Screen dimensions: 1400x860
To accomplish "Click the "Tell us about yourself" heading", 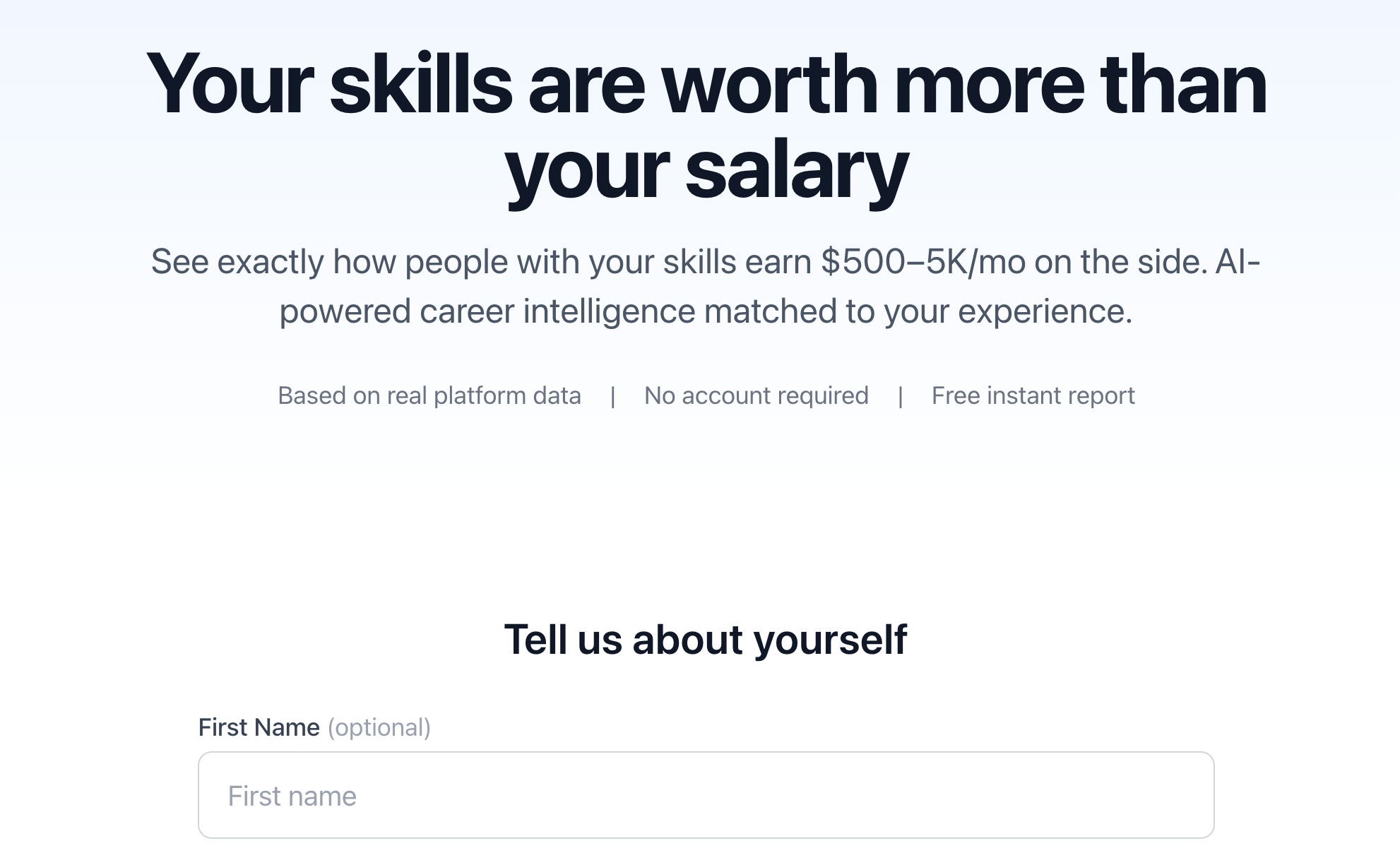I will tap(705, 640).
